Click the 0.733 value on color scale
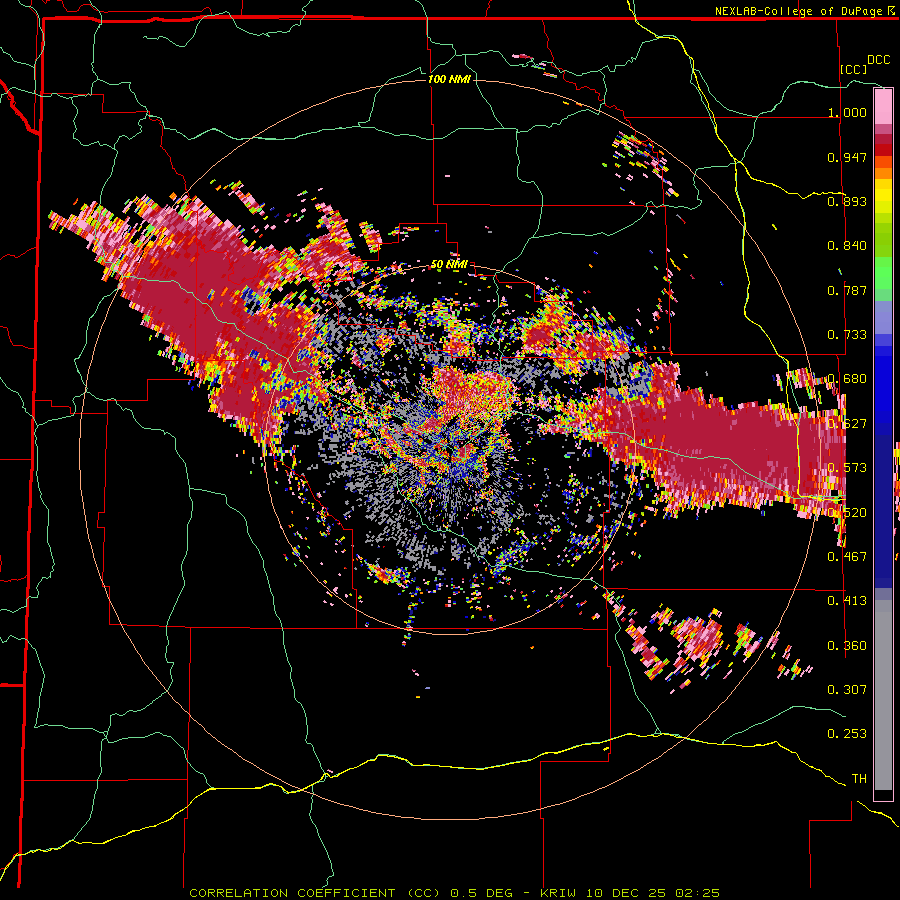 847,335
